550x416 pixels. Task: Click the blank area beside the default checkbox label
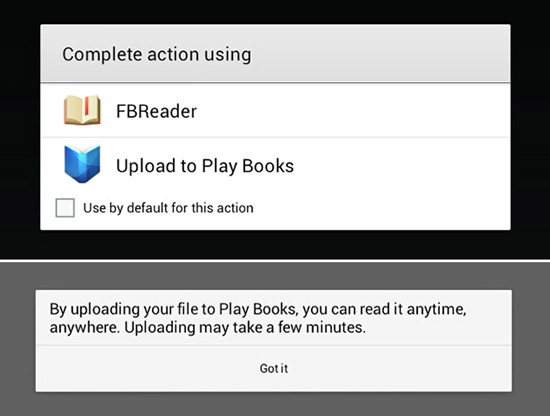(381, 208)
